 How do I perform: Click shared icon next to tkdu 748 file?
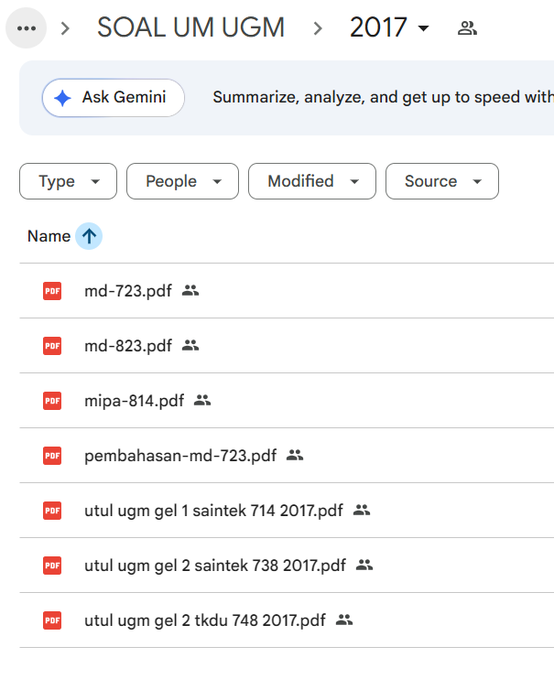click(344, 620)
